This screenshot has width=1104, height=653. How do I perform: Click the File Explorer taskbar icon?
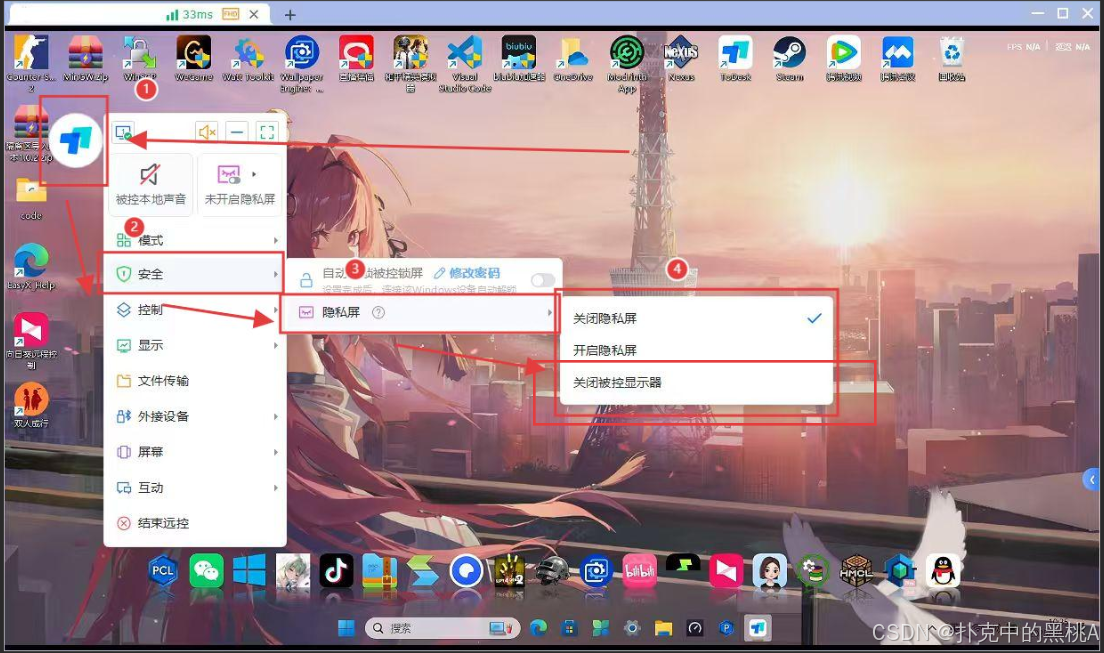[663, 628]
